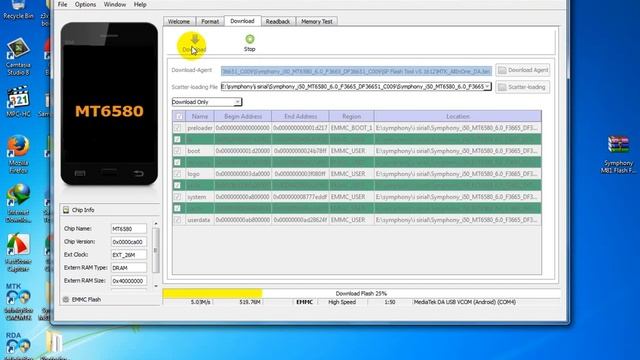Select the yellow folder icon on the desktop
This screenshot has width=640, height=360.
[54, 343]
